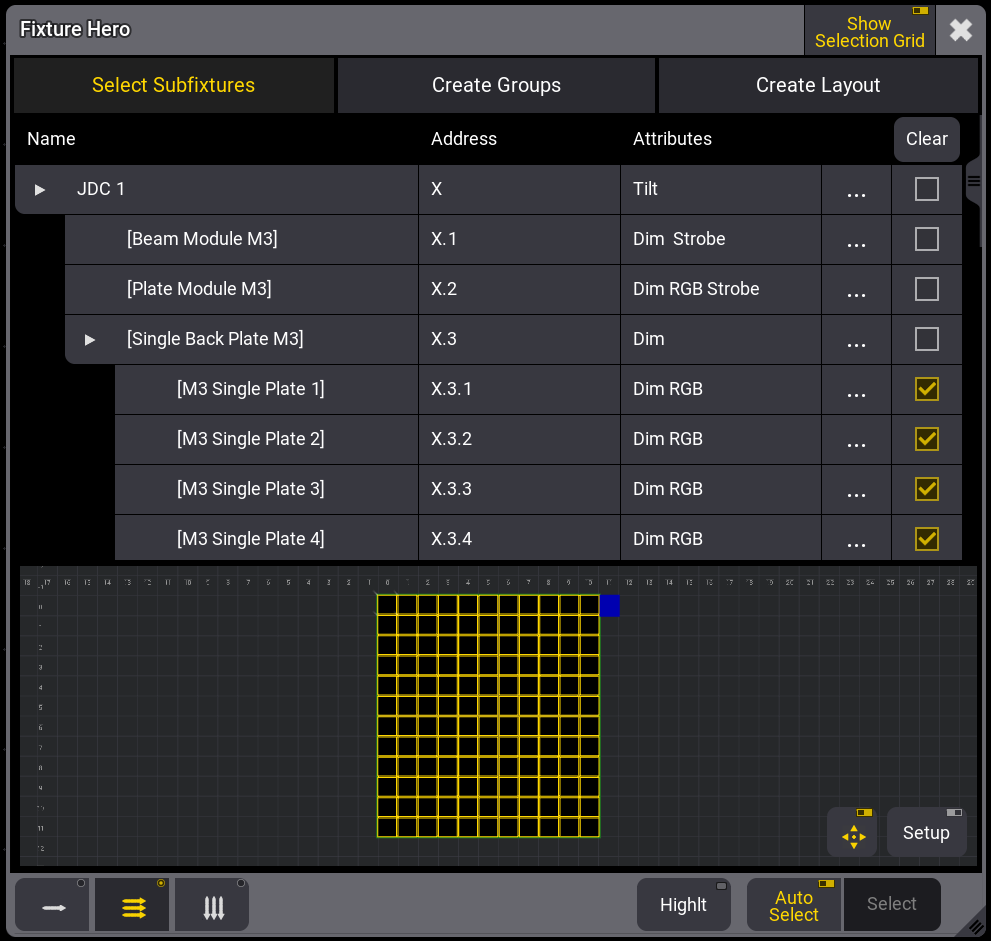Check the JDC 1 checkbox
This screenshot has width=991, height=941.
click(927, 189)
